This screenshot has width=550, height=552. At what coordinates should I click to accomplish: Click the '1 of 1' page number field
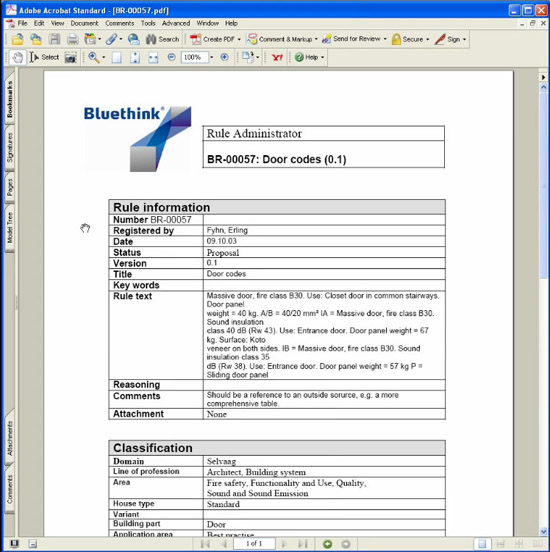[x=254, y=544]
